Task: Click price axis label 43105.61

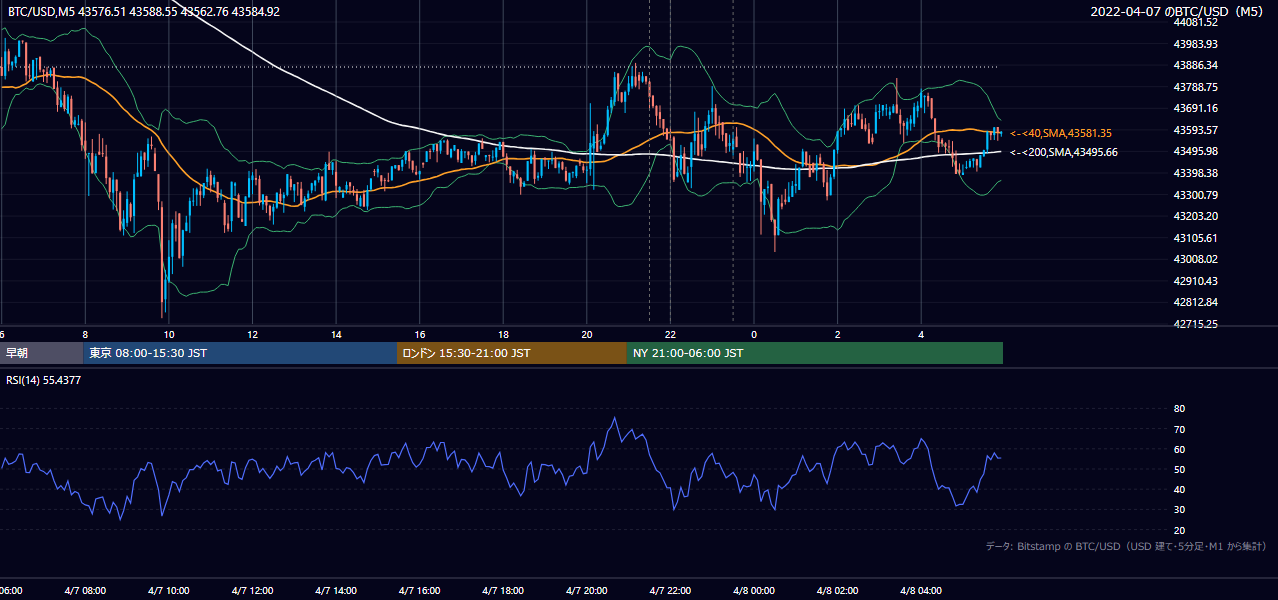Action: coord(1195,238)
